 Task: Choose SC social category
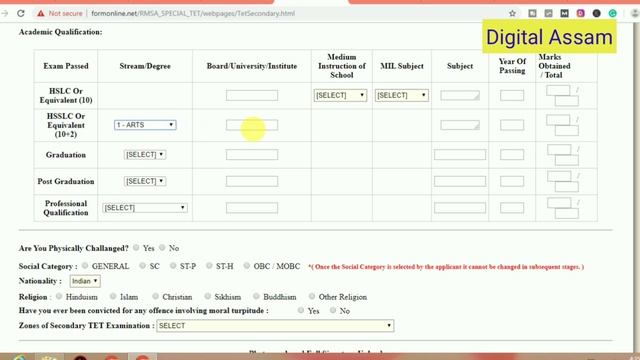[x=142, y=265]
